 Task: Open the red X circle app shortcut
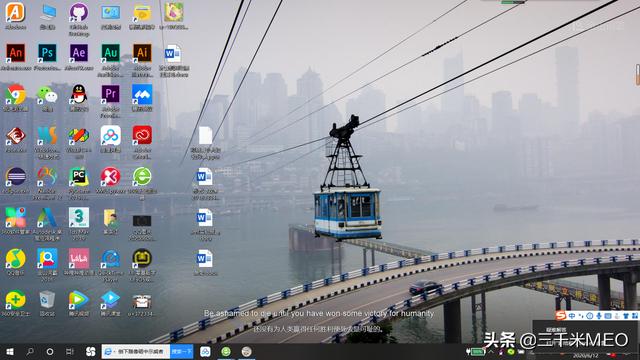tap(111, 177)
